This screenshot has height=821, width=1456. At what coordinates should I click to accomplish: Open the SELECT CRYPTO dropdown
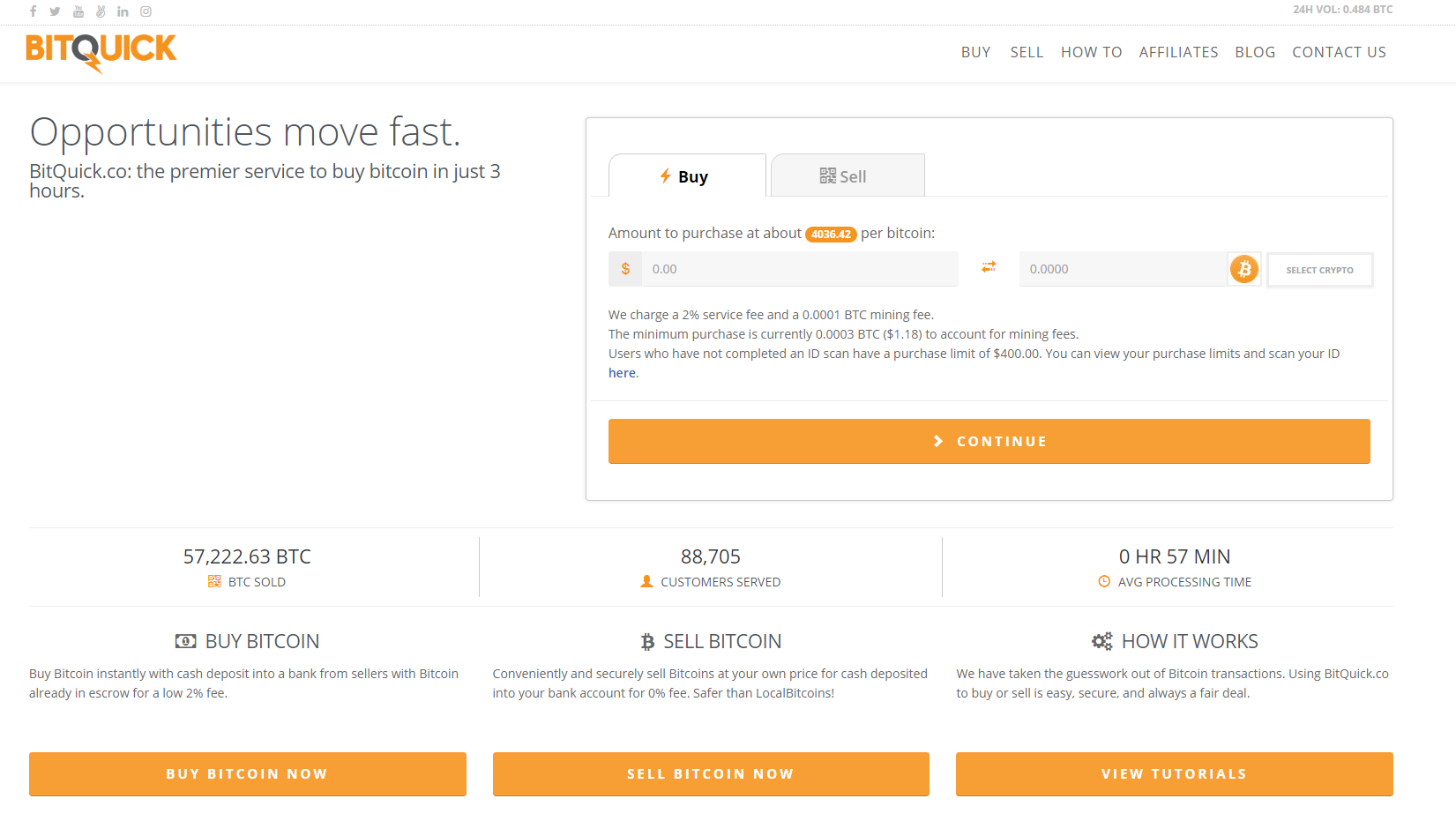click(x=1319, y=270)
